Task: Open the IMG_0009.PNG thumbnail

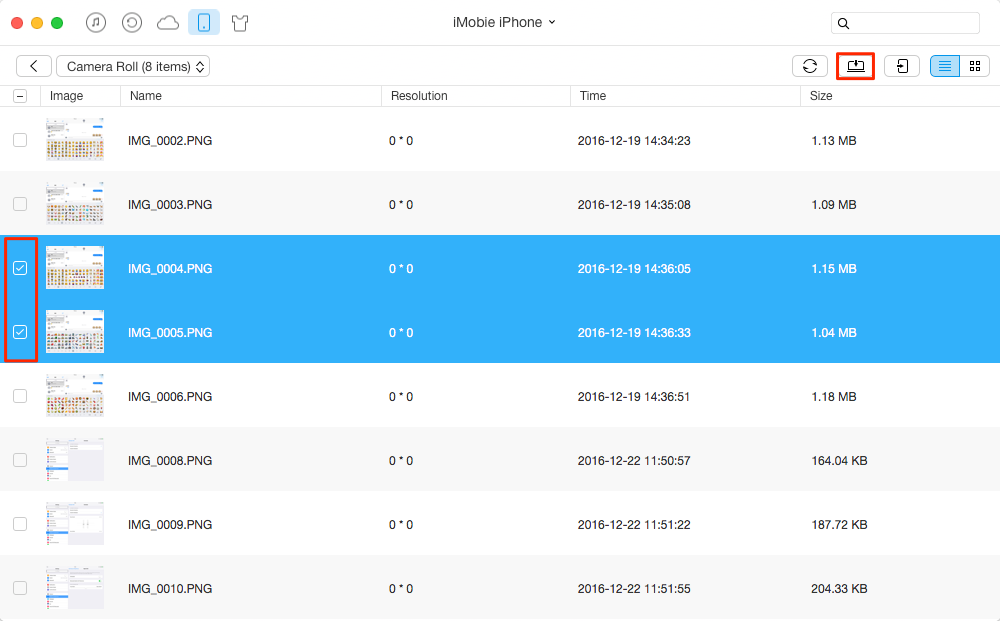Action: pyautogui.click(x=75, y=523)
